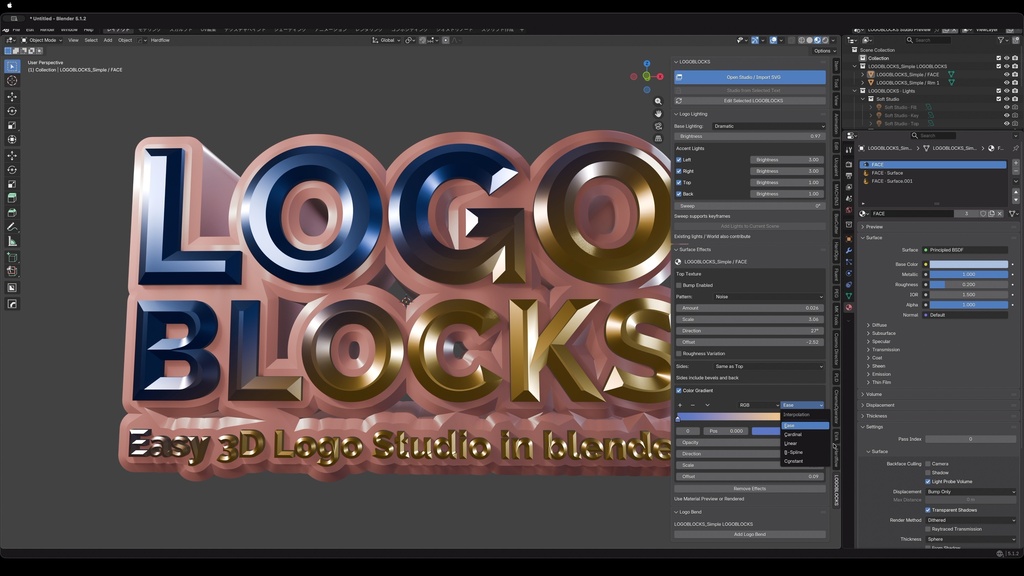Image resolution: width=1024 pixels, height=576 pixels.
Task: Choose B-Spline in interpolation list
Action: tap(805, 452)
